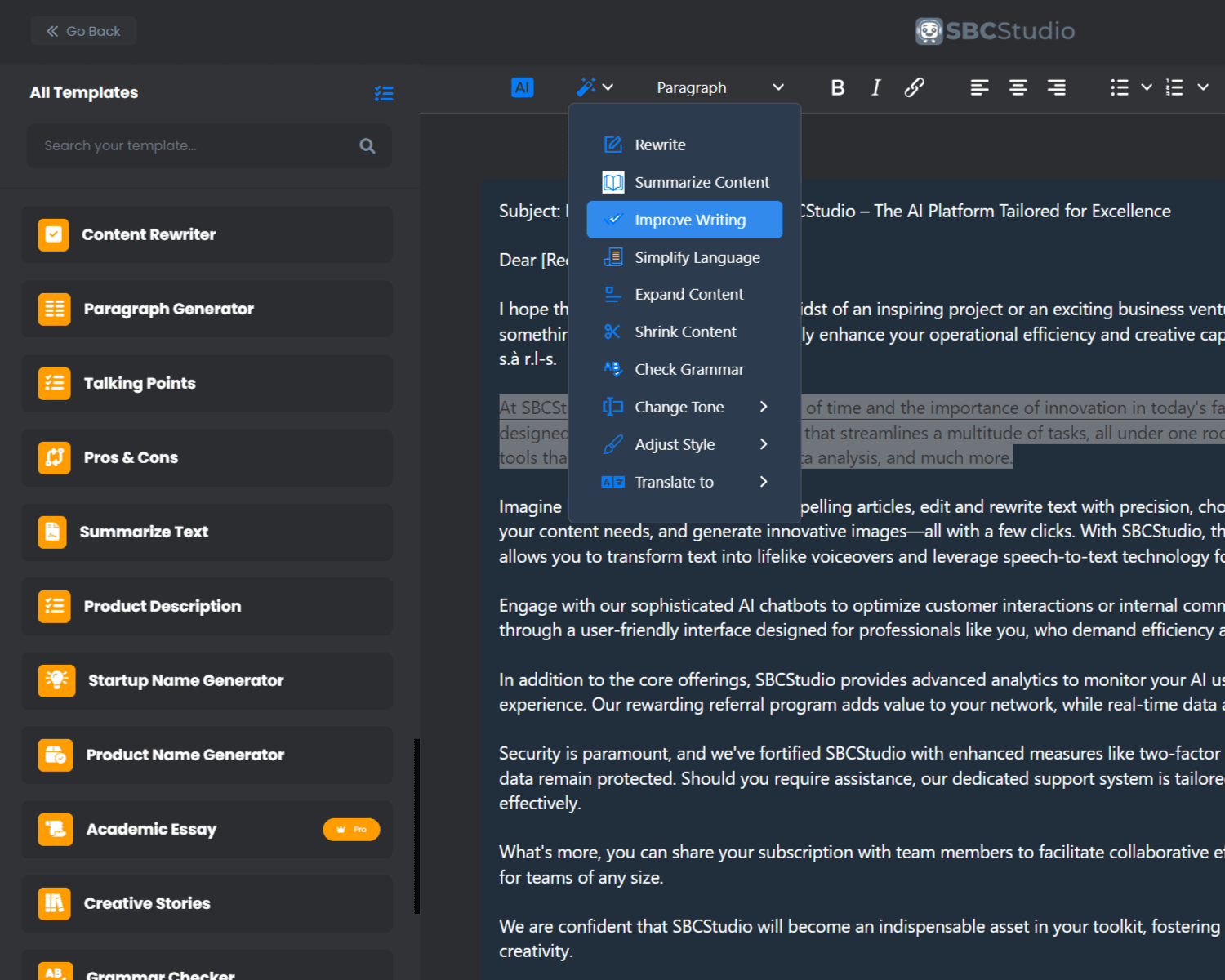Select Check Grammar from the menu
The width and height of the screenshot is (1225, 980).
[x=684, y=369]
